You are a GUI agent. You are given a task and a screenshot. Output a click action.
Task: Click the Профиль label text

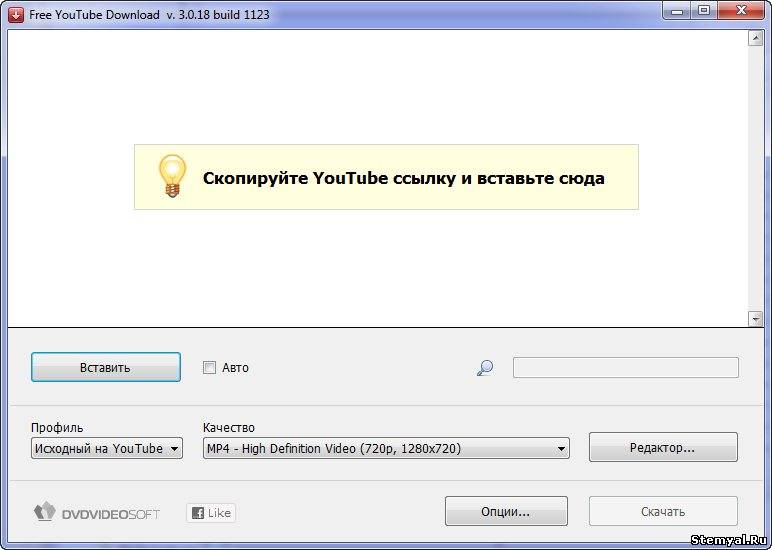(57, 427)
